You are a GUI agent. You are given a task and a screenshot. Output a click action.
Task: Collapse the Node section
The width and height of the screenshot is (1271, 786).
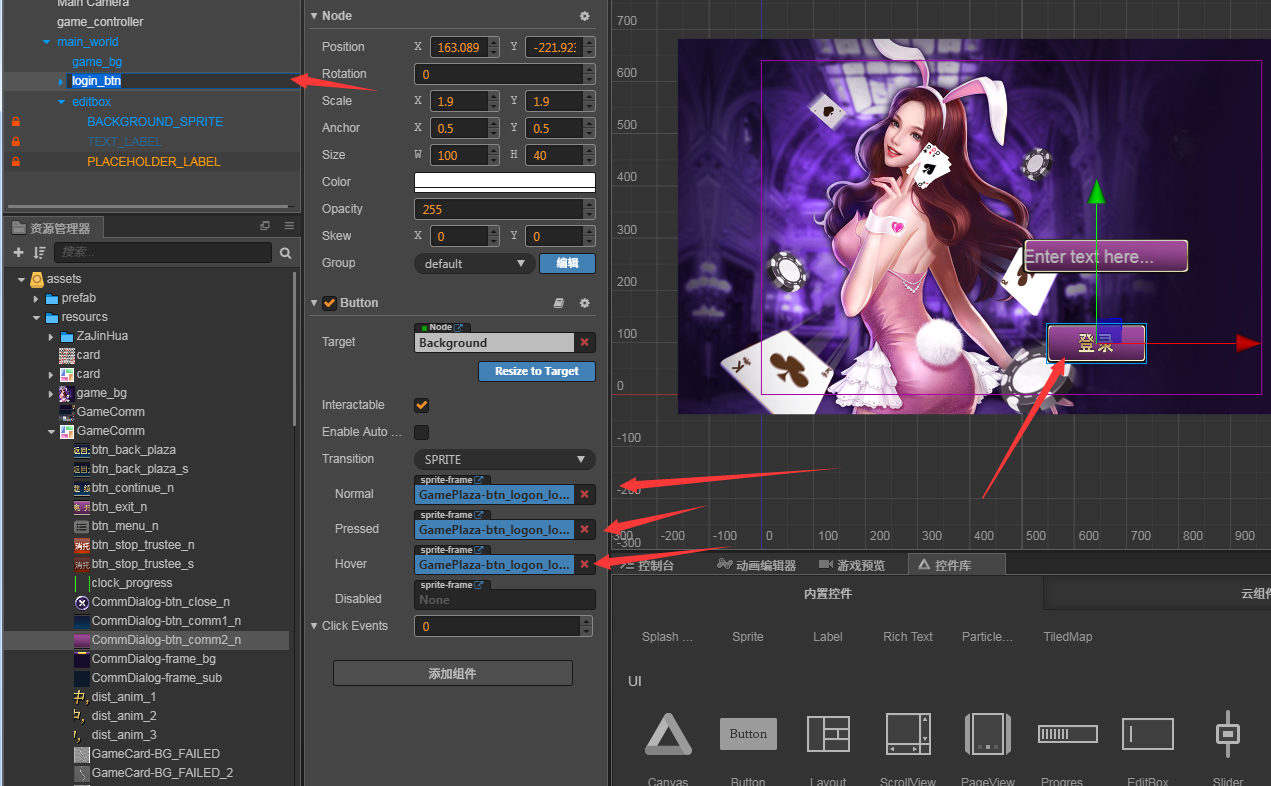coord(314,16)
